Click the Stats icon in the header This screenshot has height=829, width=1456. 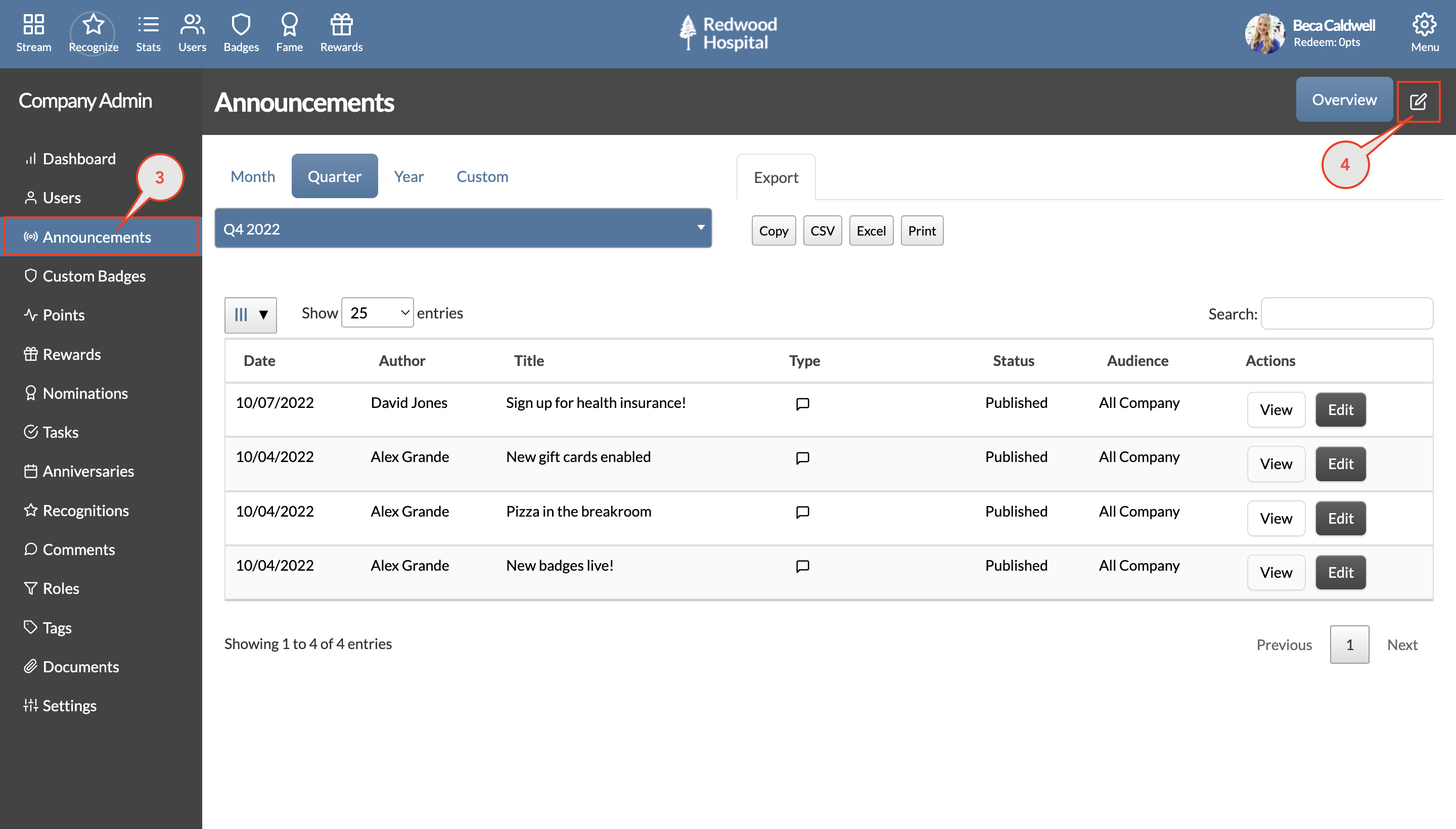click(148, 31)
